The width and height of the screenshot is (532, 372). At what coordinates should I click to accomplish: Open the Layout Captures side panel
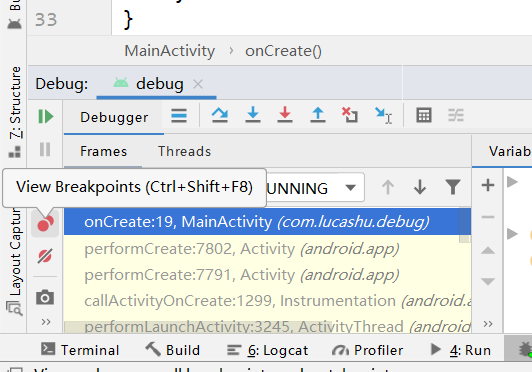tap(15, 261)
